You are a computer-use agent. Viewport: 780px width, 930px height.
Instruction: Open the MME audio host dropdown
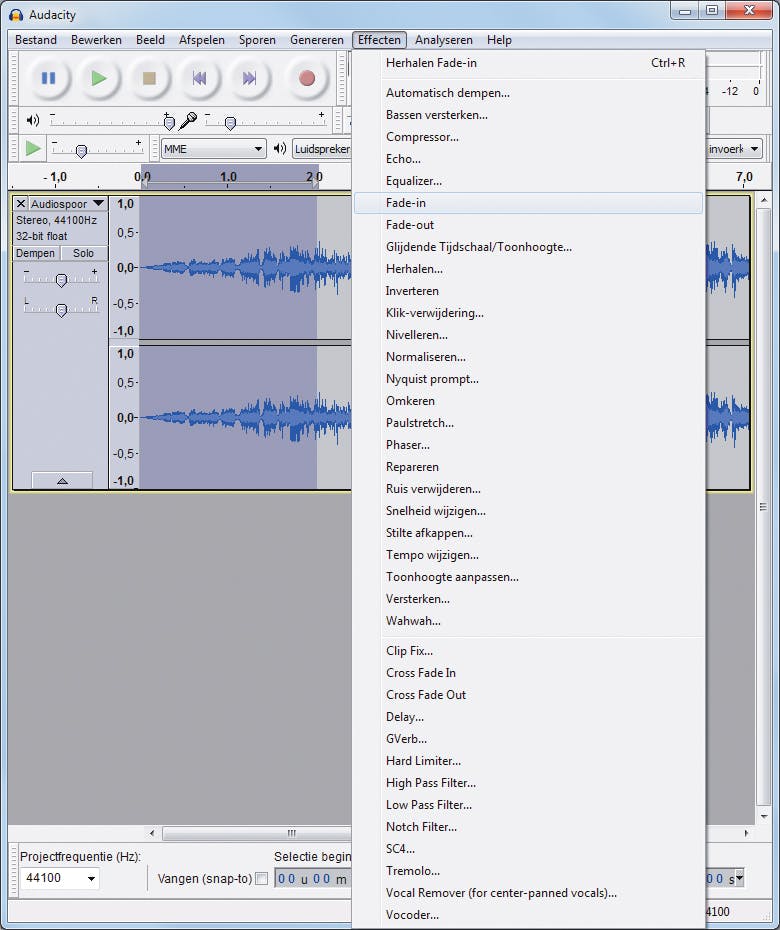(213, 149)
